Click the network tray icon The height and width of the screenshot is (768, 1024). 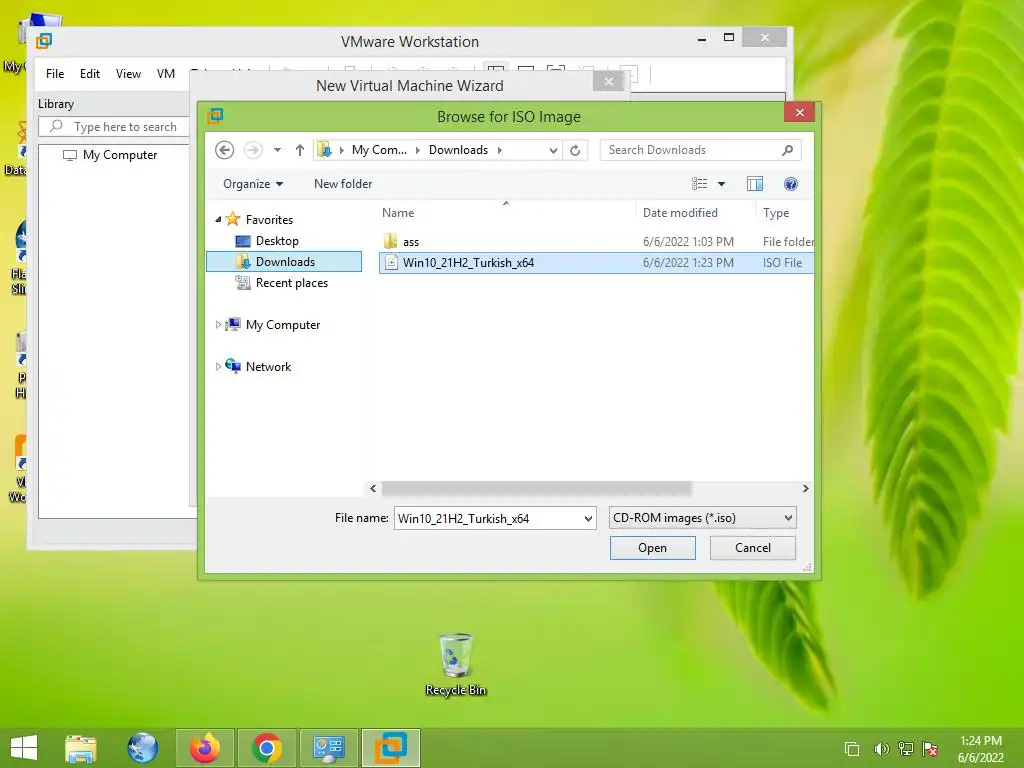906,749
